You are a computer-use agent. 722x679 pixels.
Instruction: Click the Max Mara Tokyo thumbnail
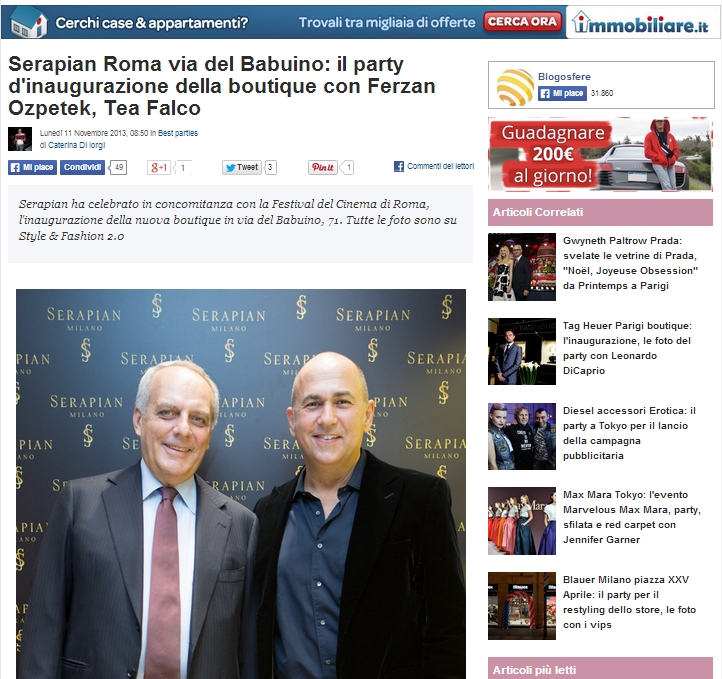pos(522,521)
